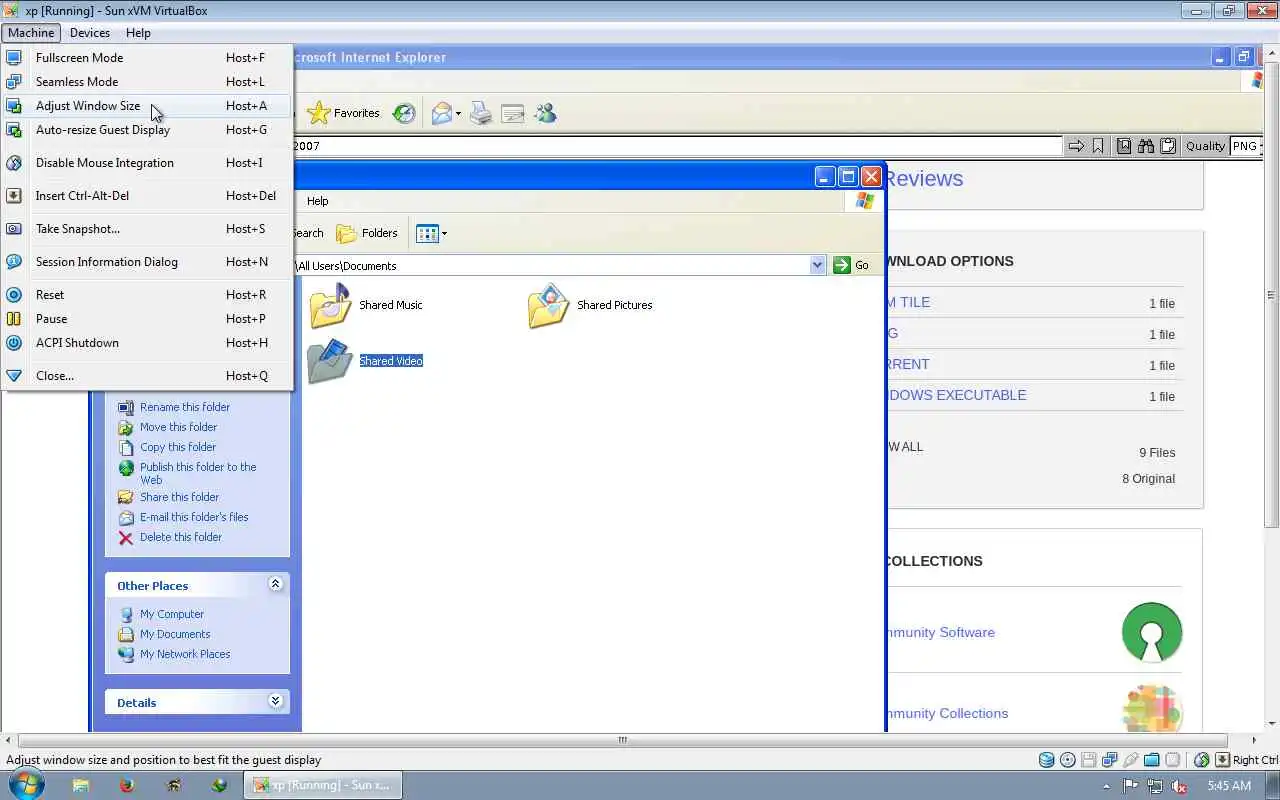Open My Network Places link
This screenshot has height=800, width=1280.
tap(185, 654)
